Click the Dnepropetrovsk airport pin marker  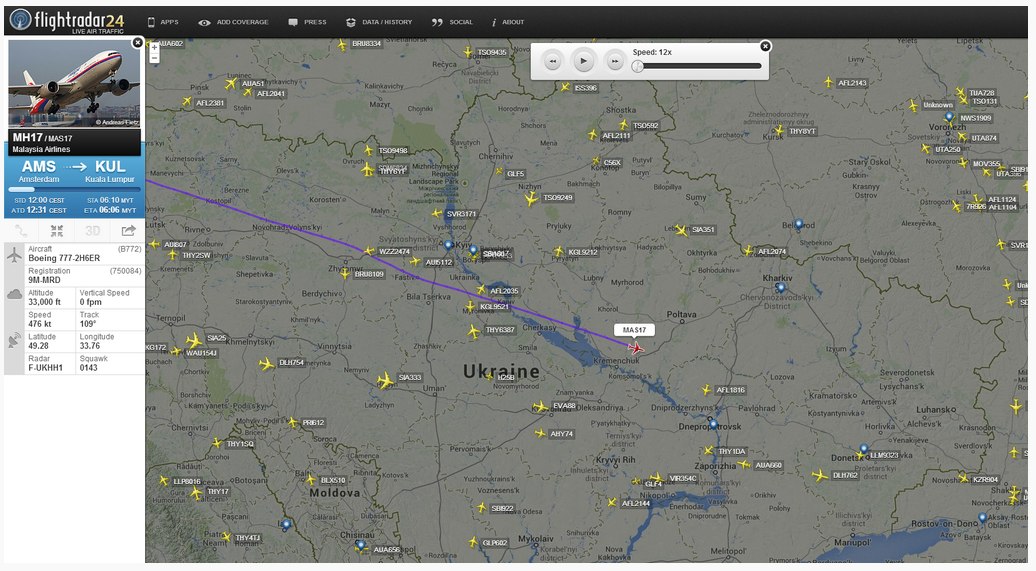[x=713, y=424]
